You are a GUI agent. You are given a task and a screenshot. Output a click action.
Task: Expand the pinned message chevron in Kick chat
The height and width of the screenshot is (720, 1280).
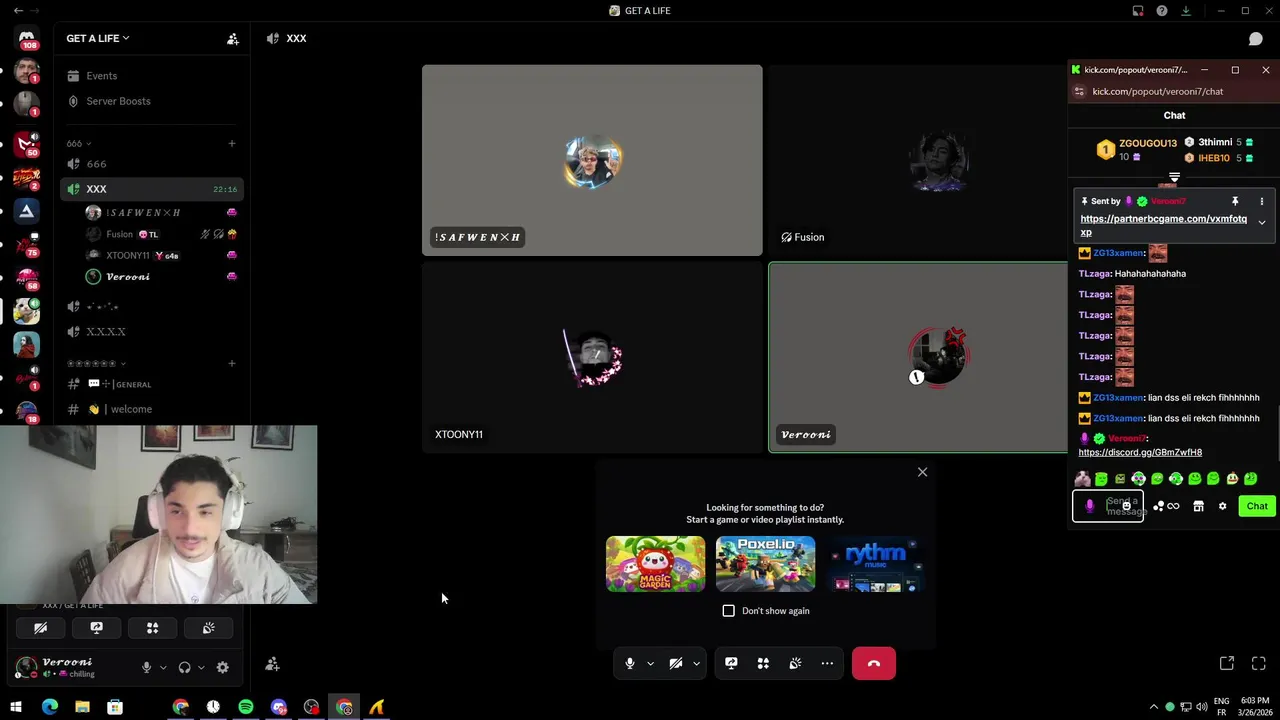pyautogui.click(x=1261, y=223)
